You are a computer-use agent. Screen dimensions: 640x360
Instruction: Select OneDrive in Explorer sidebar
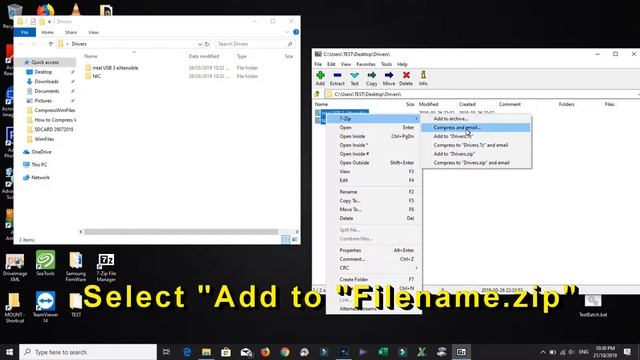(41, 152)
